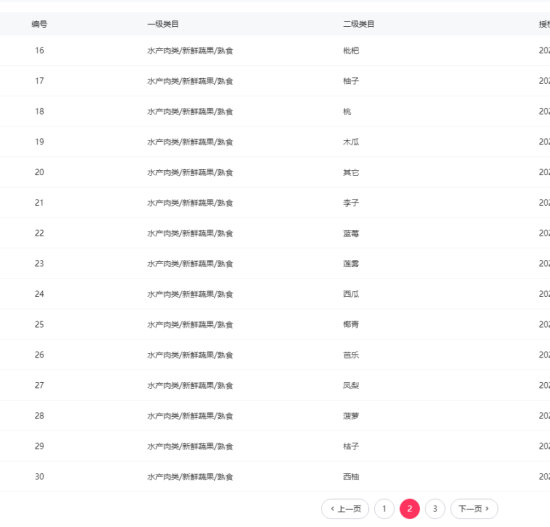Screen dimensions: 550x527
Task: Select the 柚子 category cell
Action: point(351,81)
